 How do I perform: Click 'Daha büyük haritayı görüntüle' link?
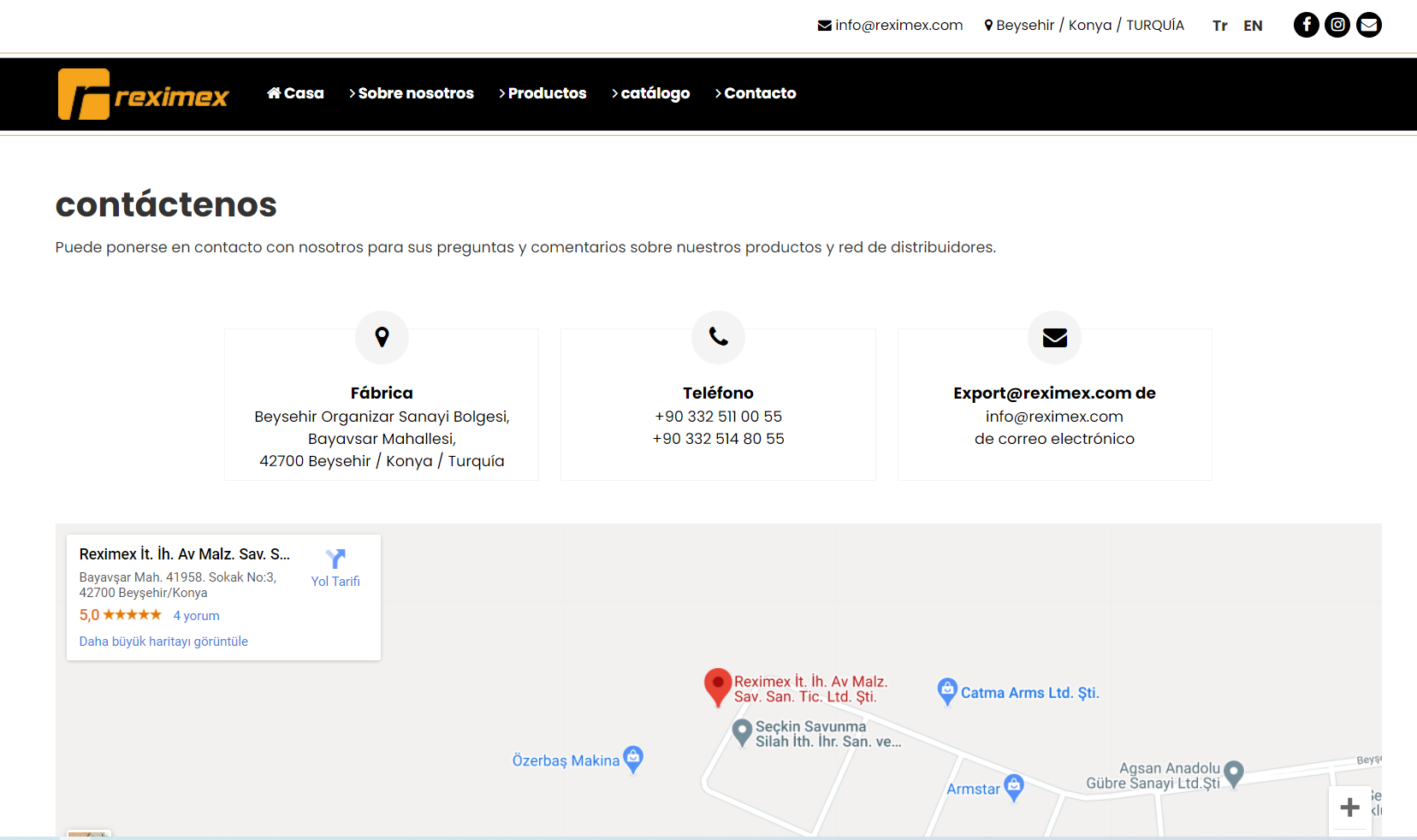(x=163, y=642)
